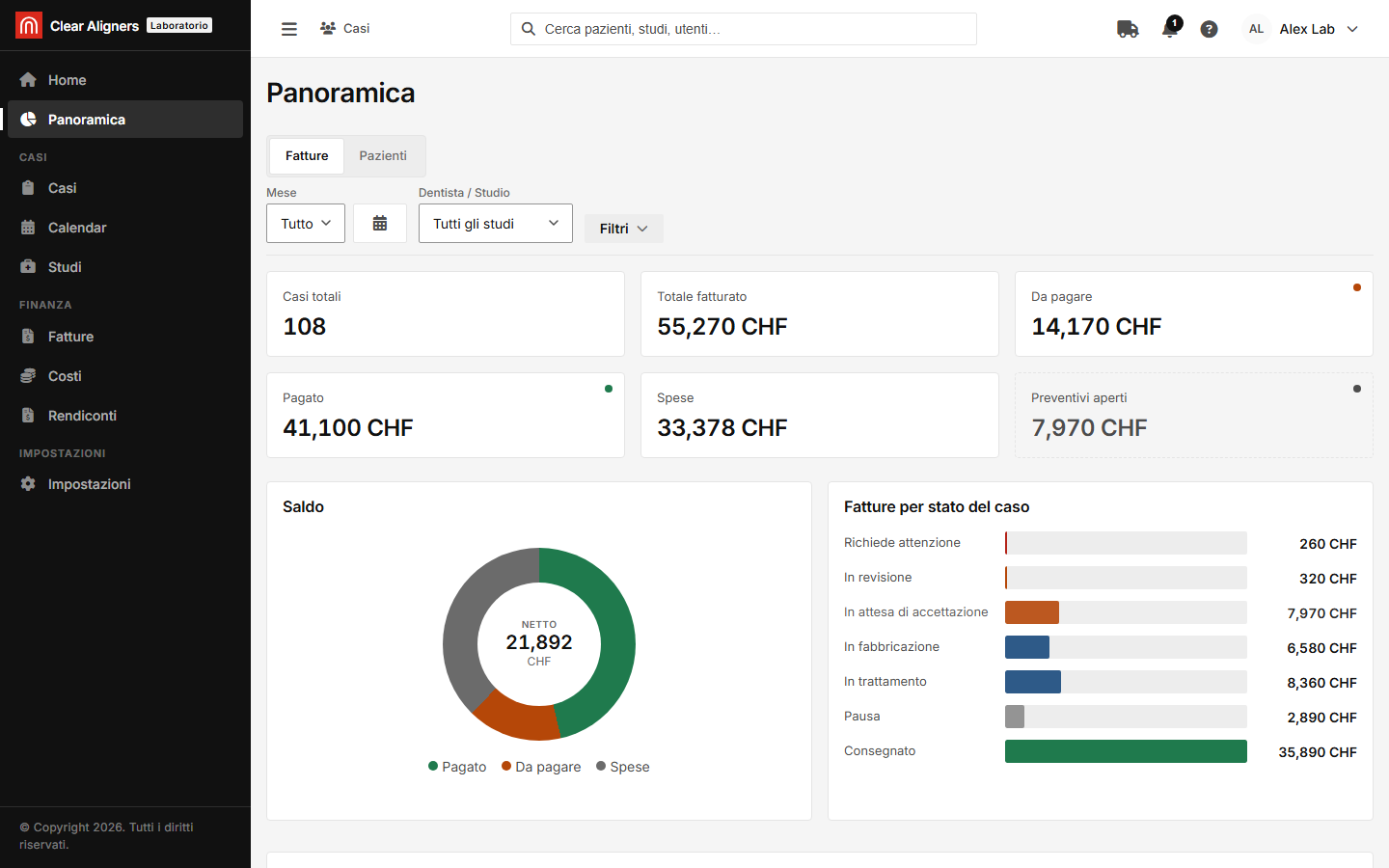Click the Clear Aligners logo
Viewport: 1389px width, 868px height.
pyautogui.click(x=29, y=25)
